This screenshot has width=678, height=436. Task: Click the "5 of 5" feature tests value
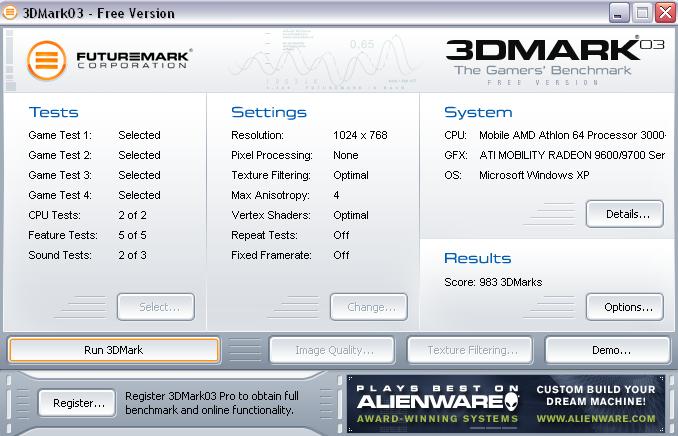point(132,235)
